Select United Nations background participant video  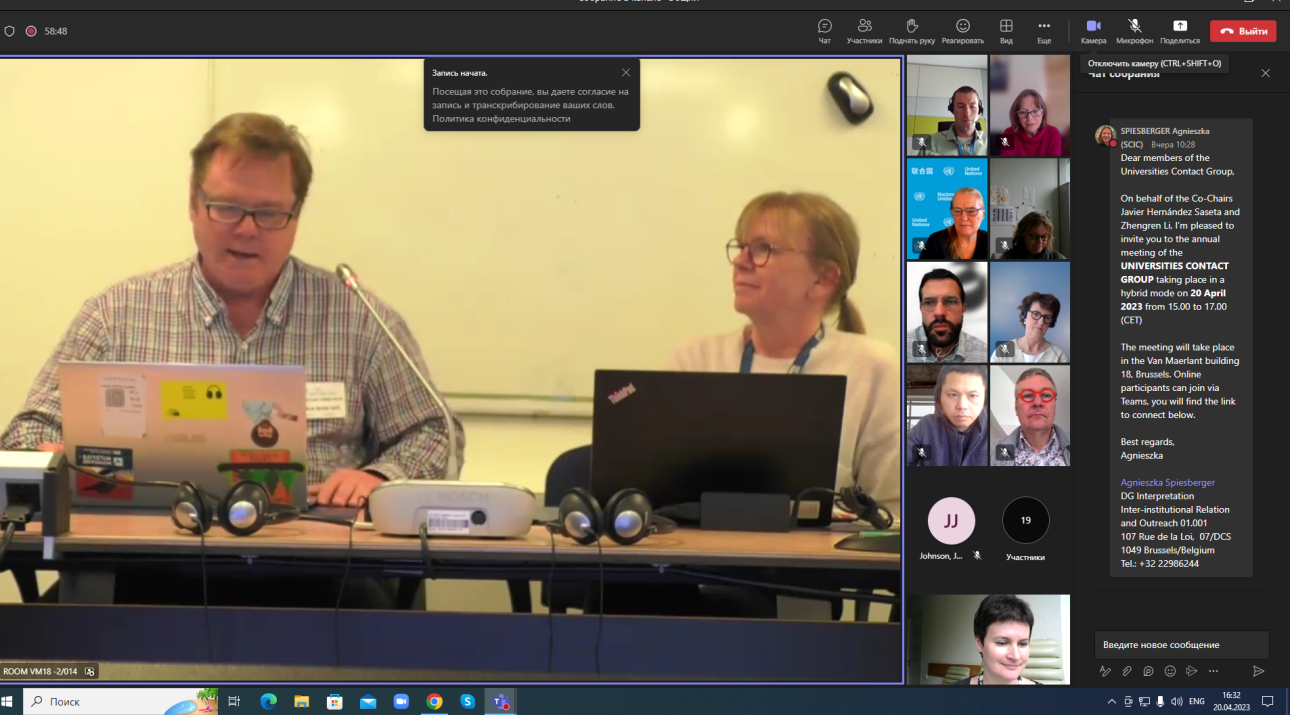point(947,209)
